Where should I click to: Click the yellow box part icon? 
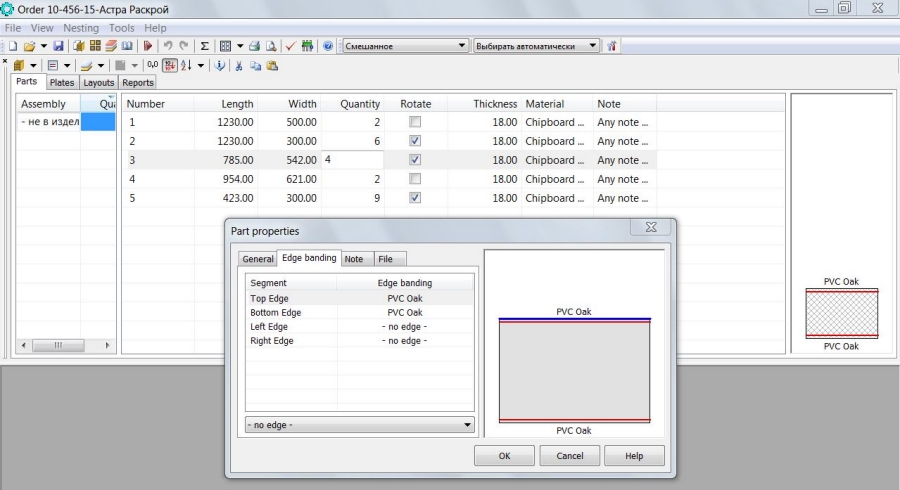coord(19,65)
